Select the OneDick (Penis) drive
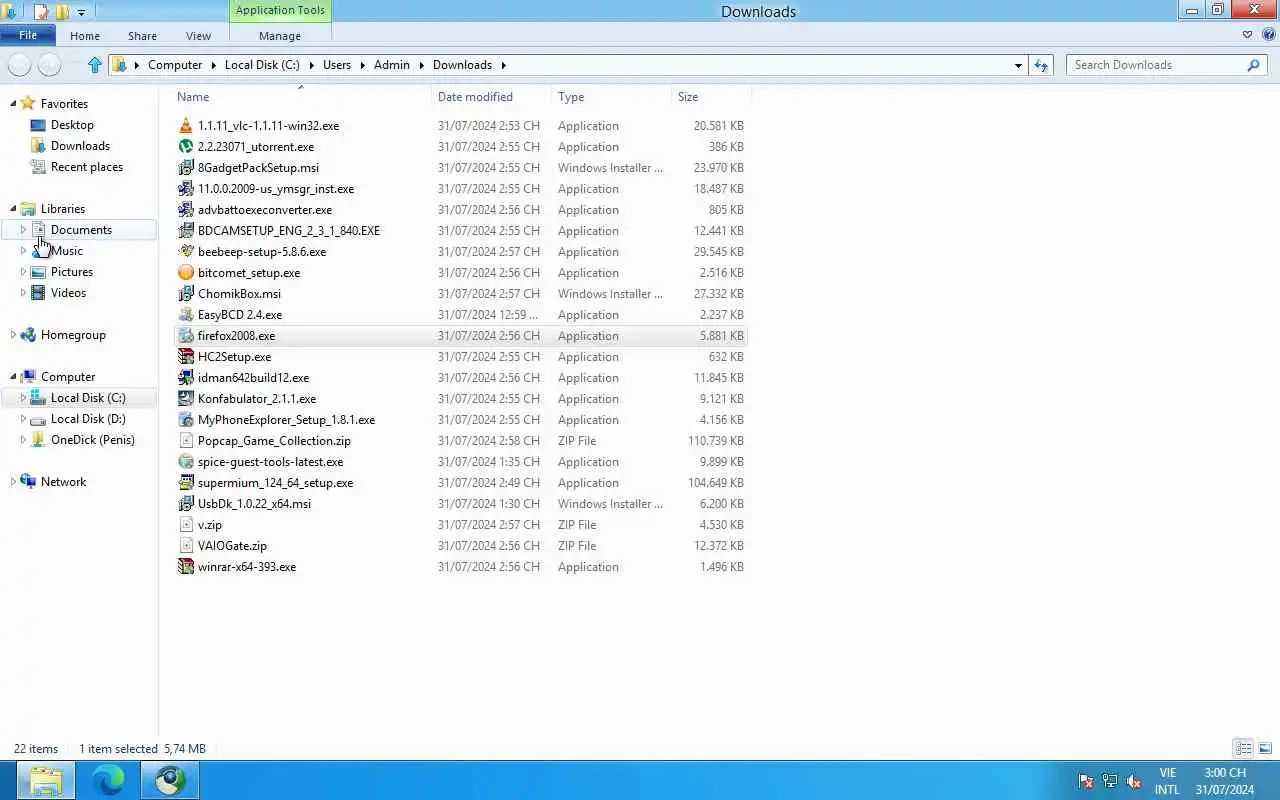This screenshot has height=800, width=1280. 93,440
